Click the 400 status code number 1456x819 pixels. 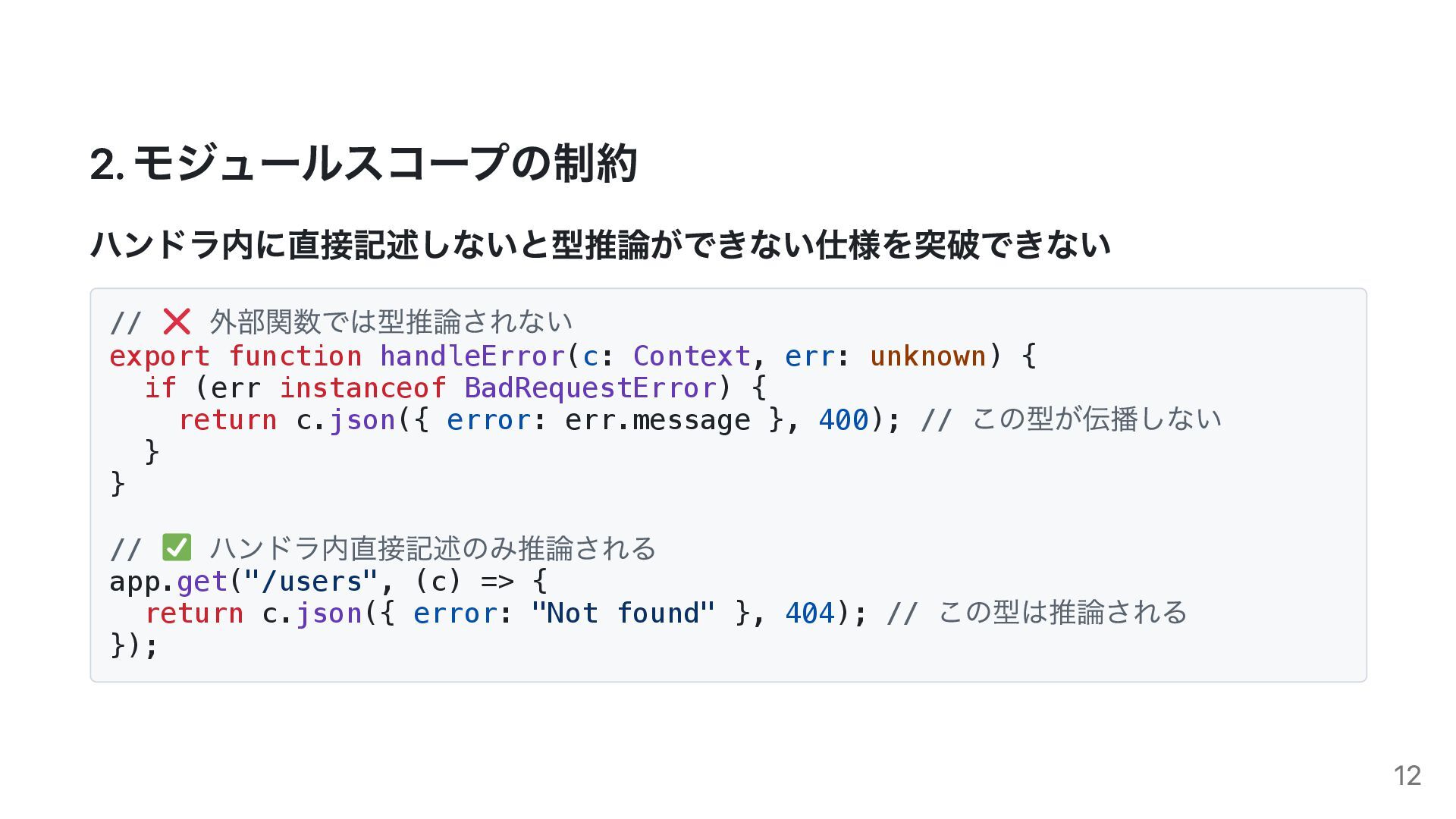(843, 420)
